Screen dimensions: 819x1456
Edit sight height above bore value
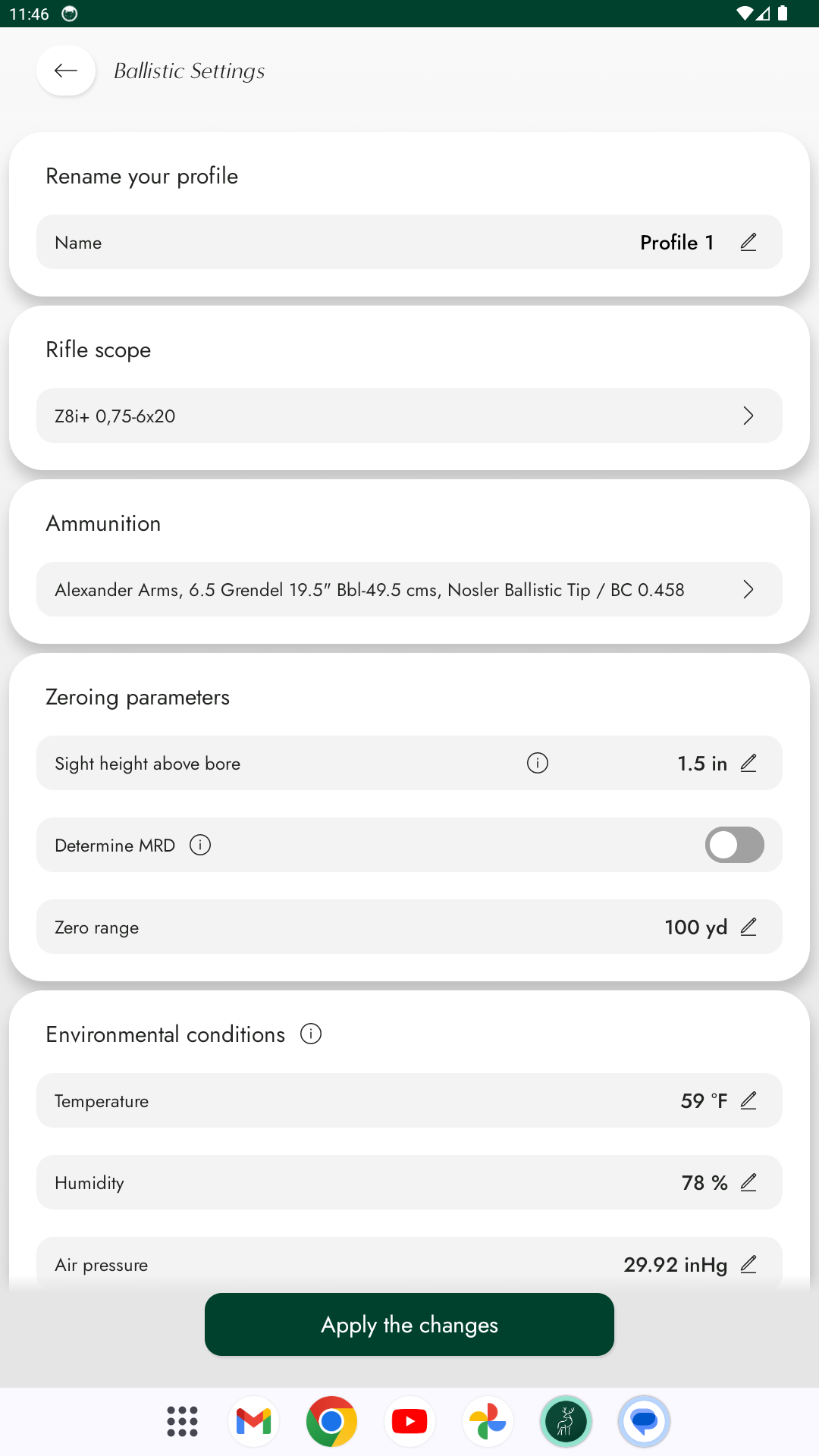pyautogui.click(x=748, y=764)
